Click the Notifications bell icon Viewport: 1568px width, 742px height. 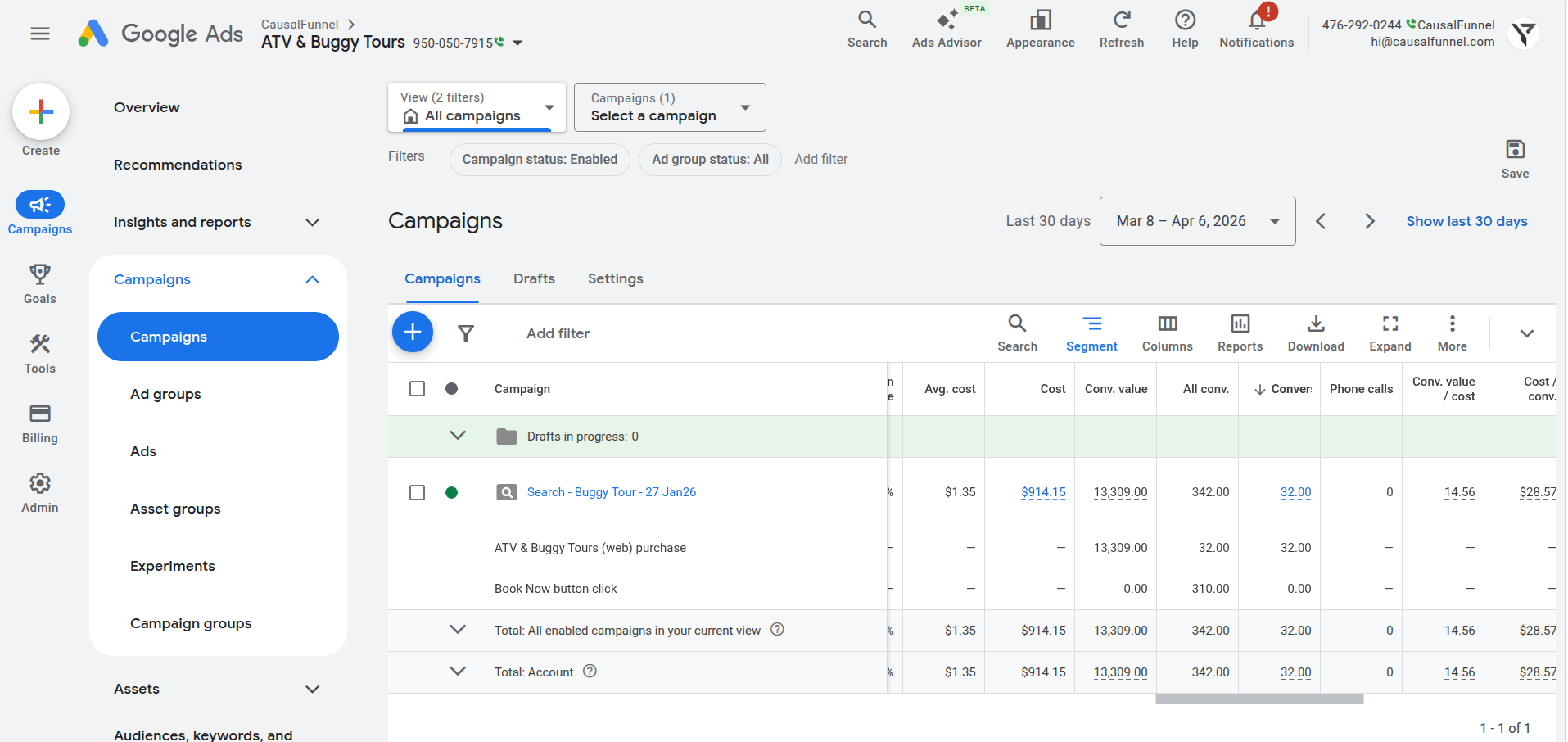[x=1256, y=21]
